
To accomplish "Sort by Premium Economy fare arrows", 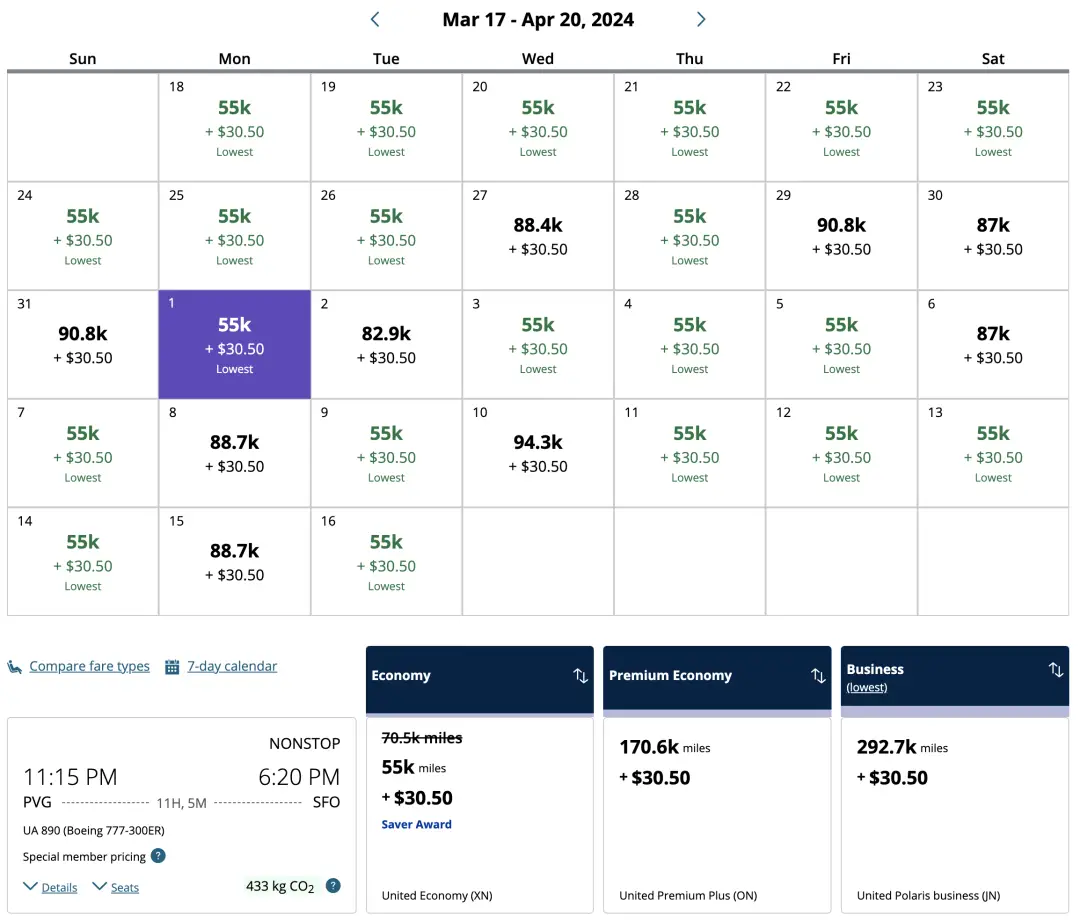I will click(818, 676).
